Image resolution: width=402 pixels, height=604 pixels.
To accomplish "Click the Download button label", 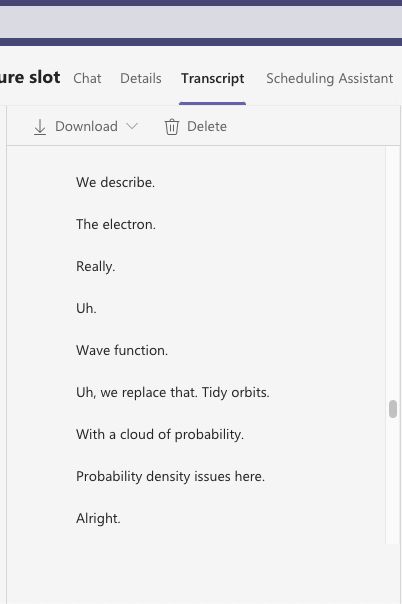I will pyautogui.click(x=86, y=126).
